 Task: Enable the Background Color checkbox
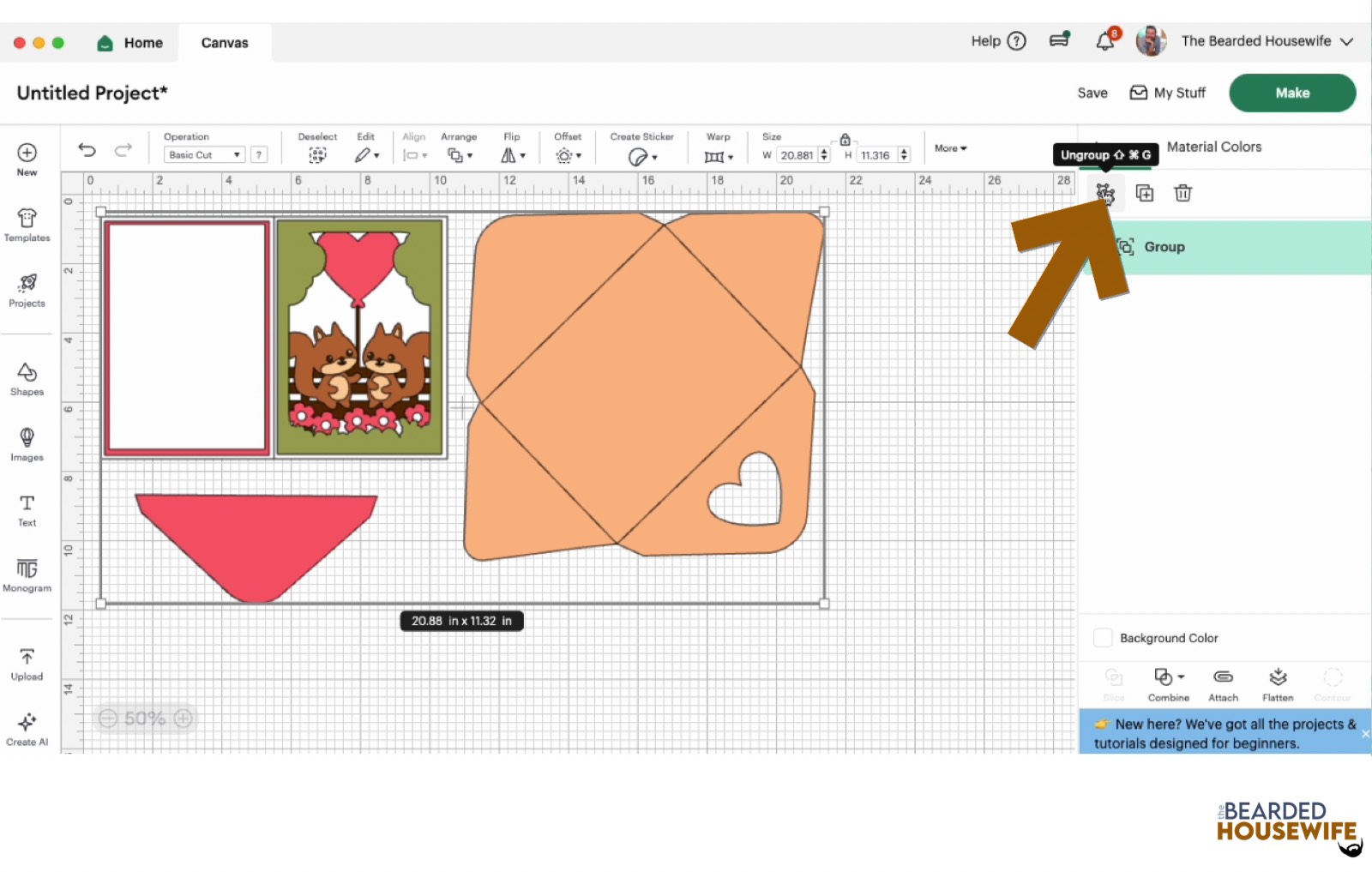click(1103, 637)
